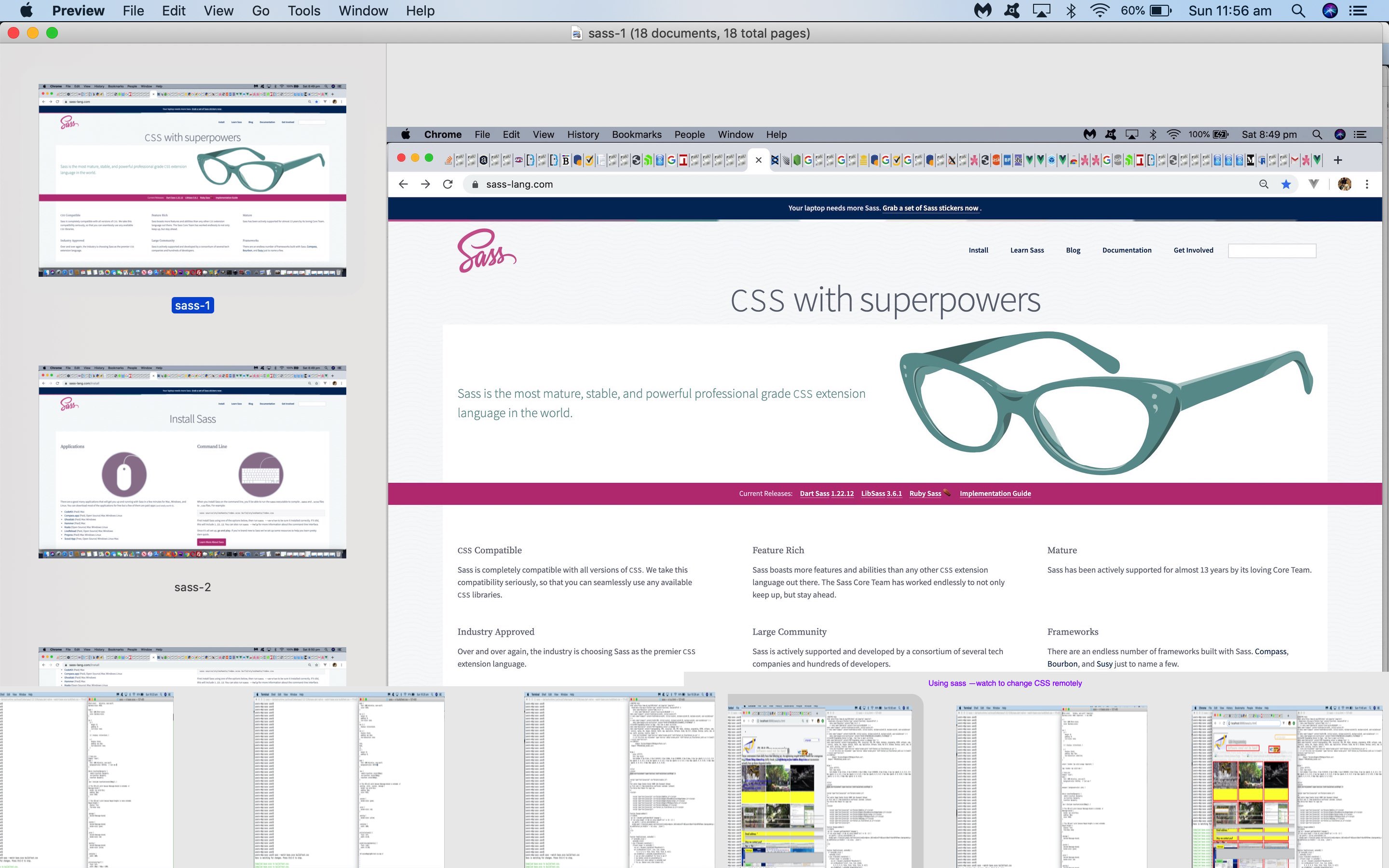Click the padlock icon before sass-lang.com

(475, 184)
